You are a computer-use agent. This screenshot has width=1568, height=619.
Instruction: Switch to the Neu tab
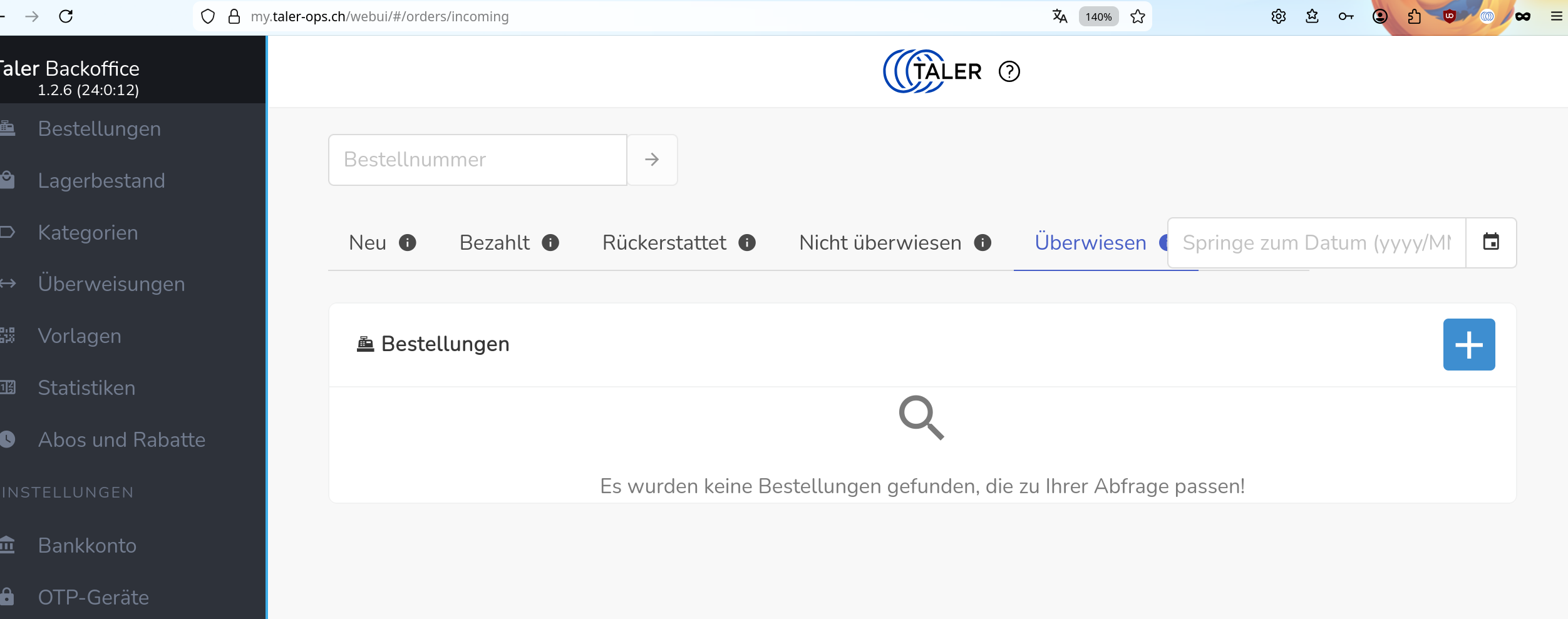coord(368,243)
